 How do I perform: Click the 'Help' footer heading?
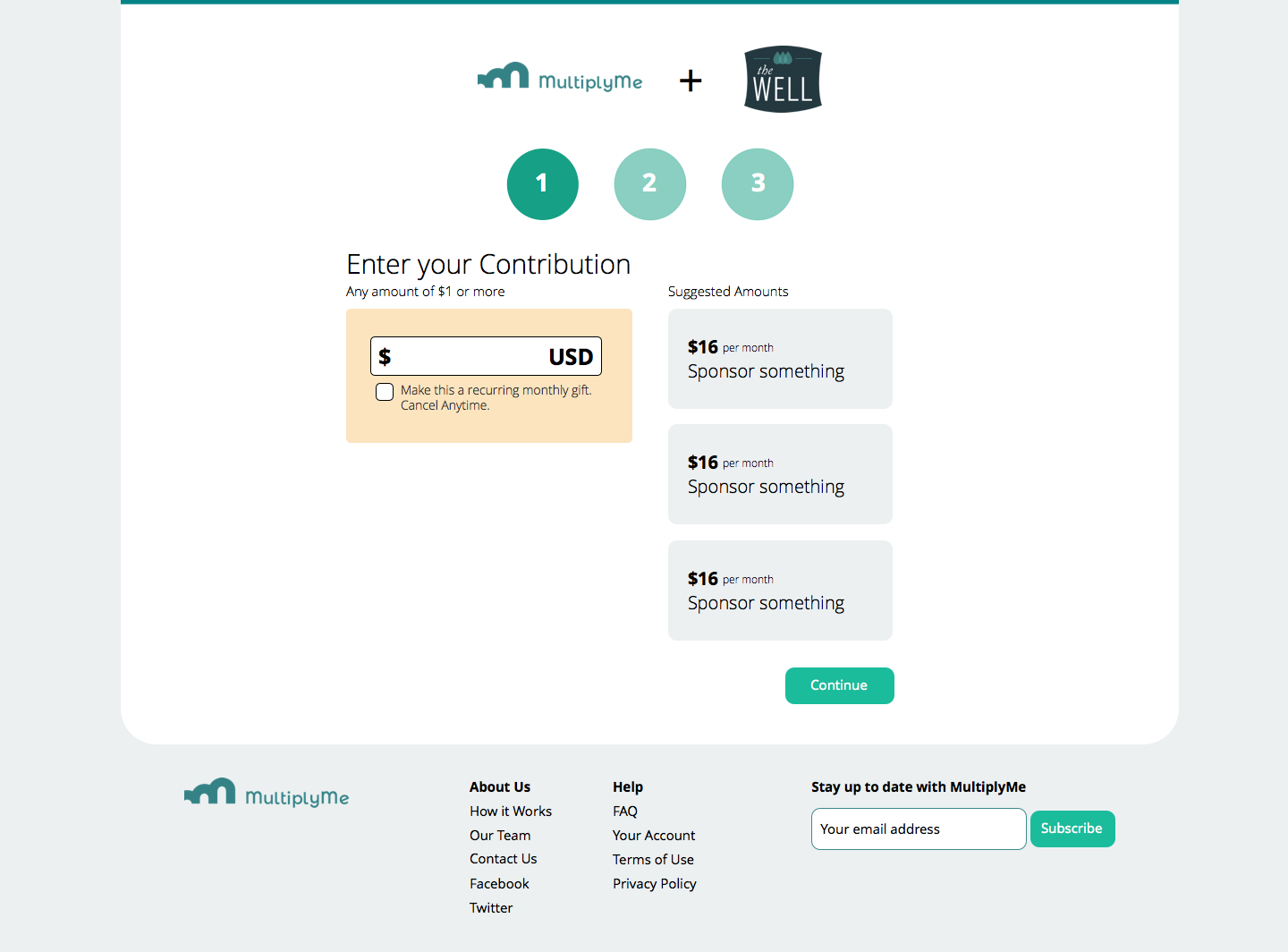point(628,786)
